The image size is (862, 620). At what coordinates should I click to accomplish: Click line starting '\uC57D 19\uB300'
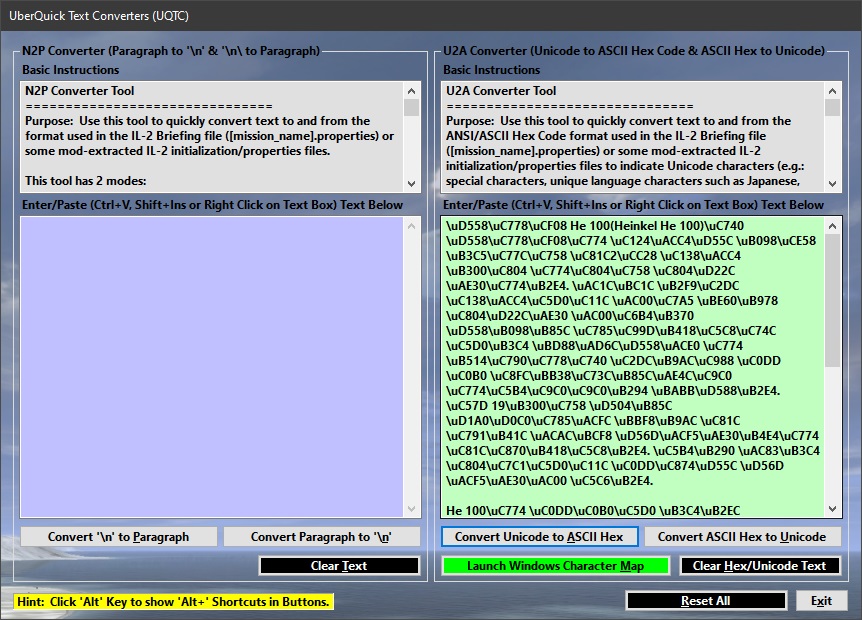tap(559, 406)
